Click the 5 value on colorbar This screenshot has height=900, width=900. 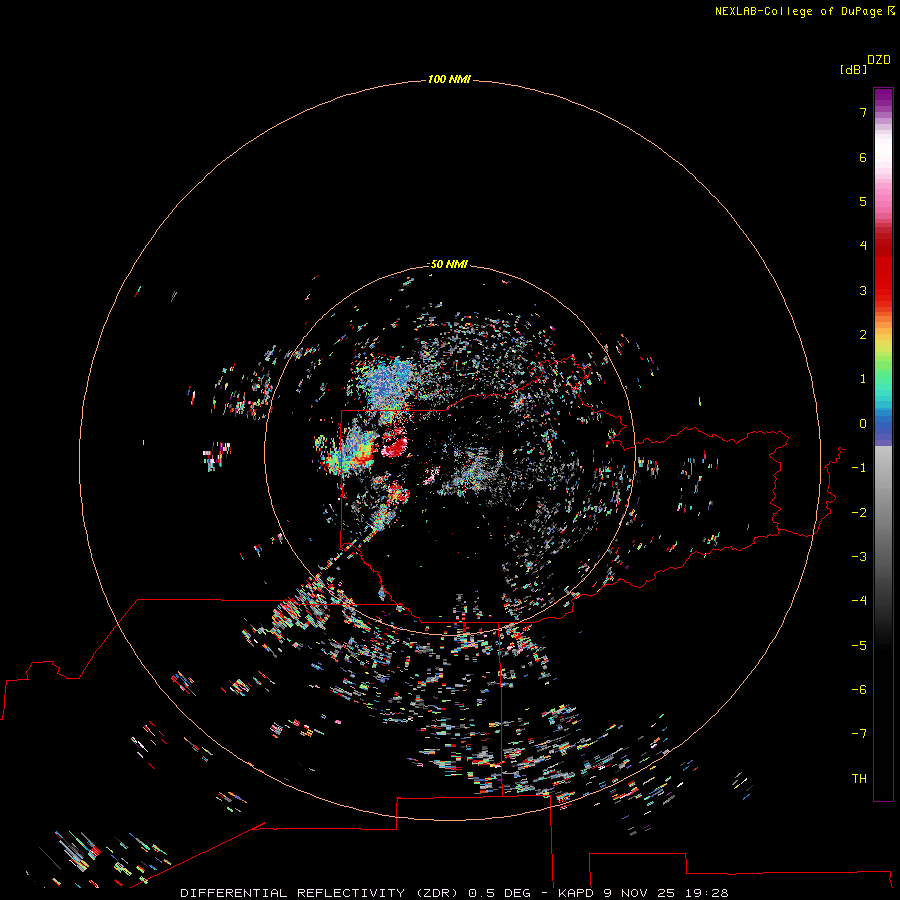click(863, 201)
